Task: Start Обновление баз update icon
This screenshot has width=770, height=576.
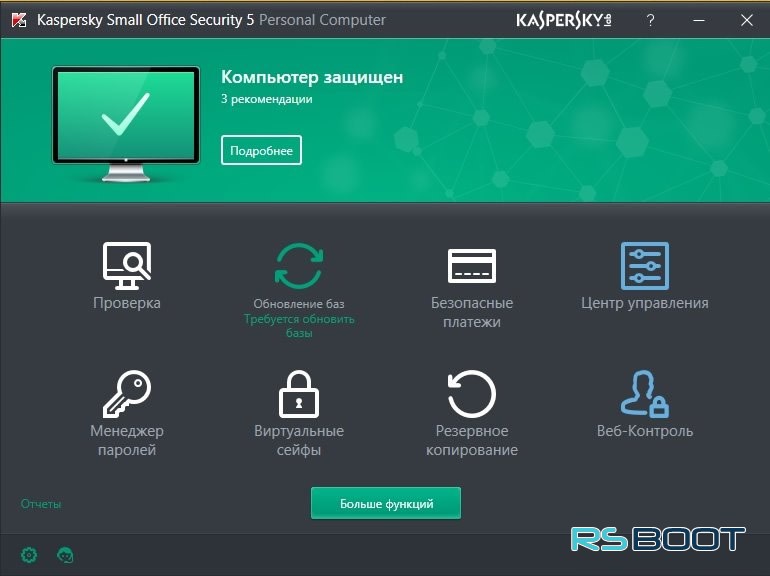Action: [x=299, y=266]
